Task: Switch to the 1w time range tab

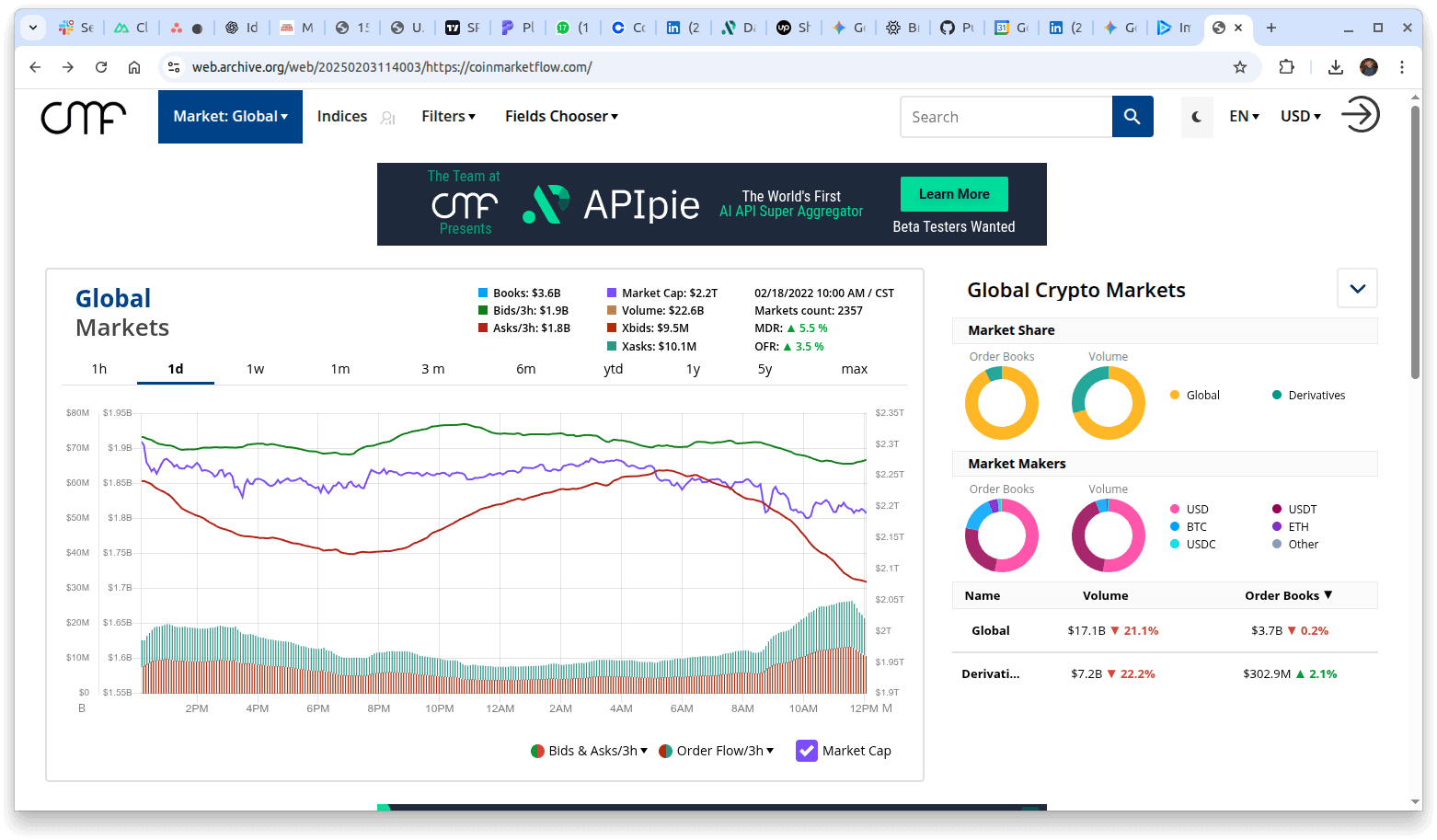Action: [x=255, y=368]
